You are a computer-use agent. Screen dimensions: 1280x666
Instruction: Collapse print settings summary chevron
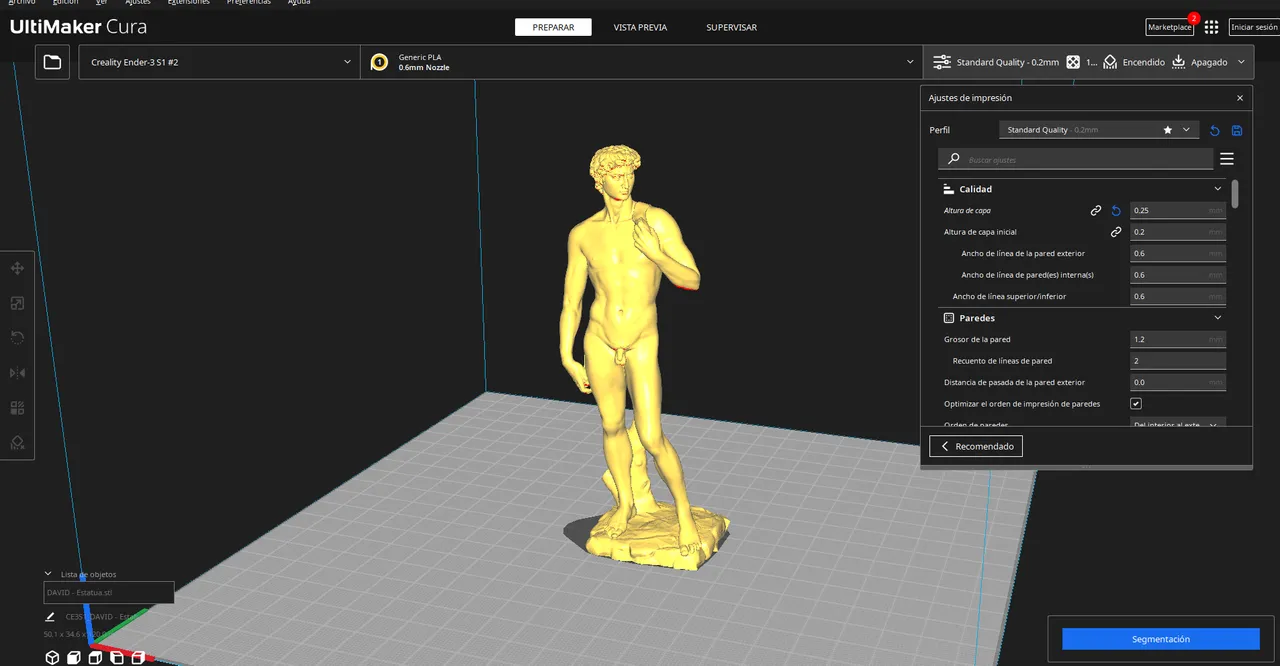1241,62
